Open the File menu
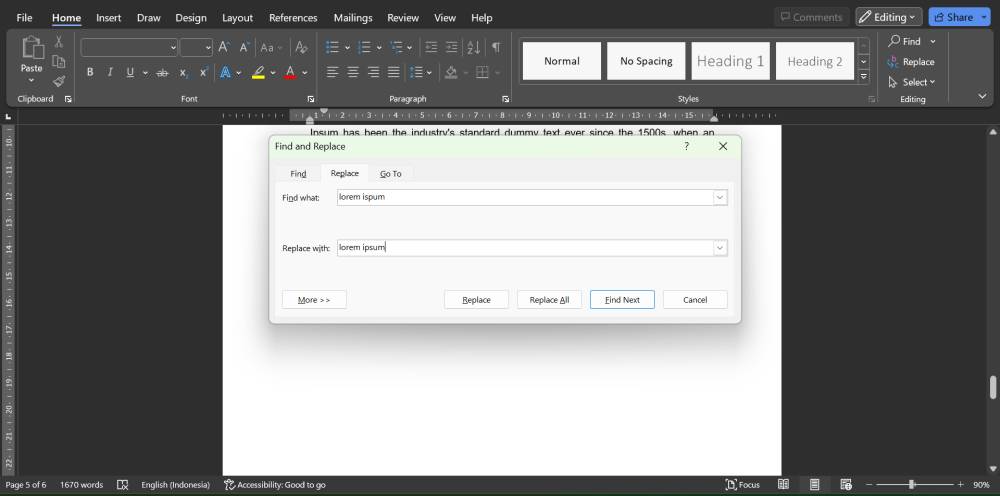The height and width of the screenshot is (496, 1000). [x=24, y=18]
